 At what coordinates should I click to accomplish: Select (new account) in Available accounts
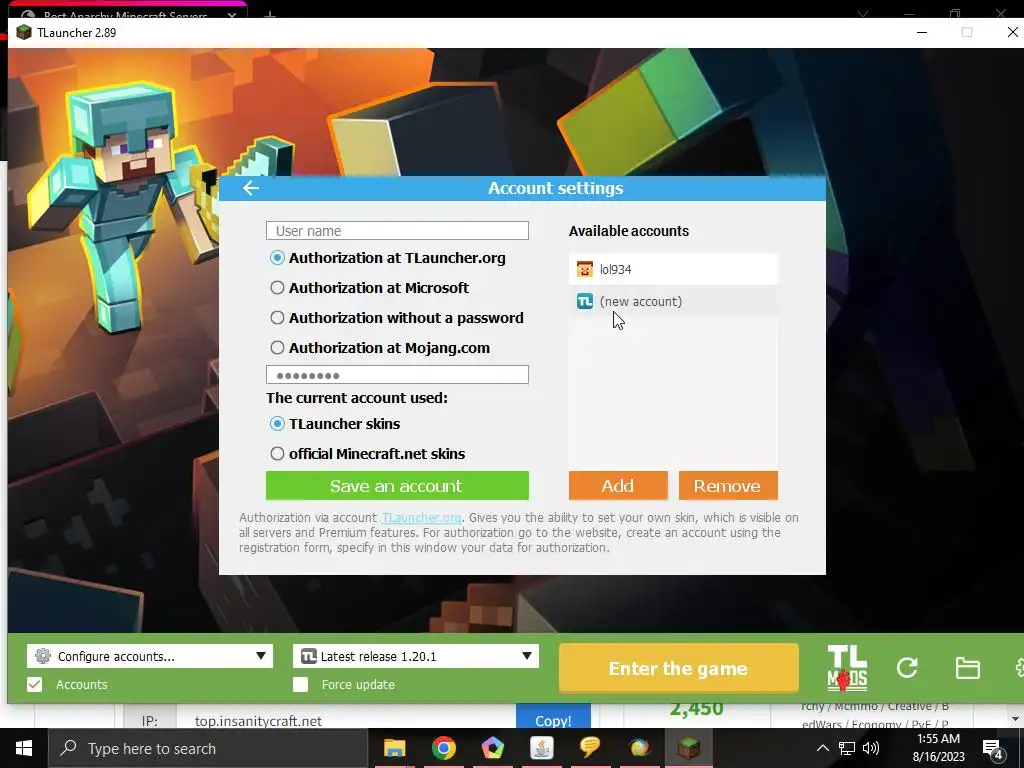(673, 301)
